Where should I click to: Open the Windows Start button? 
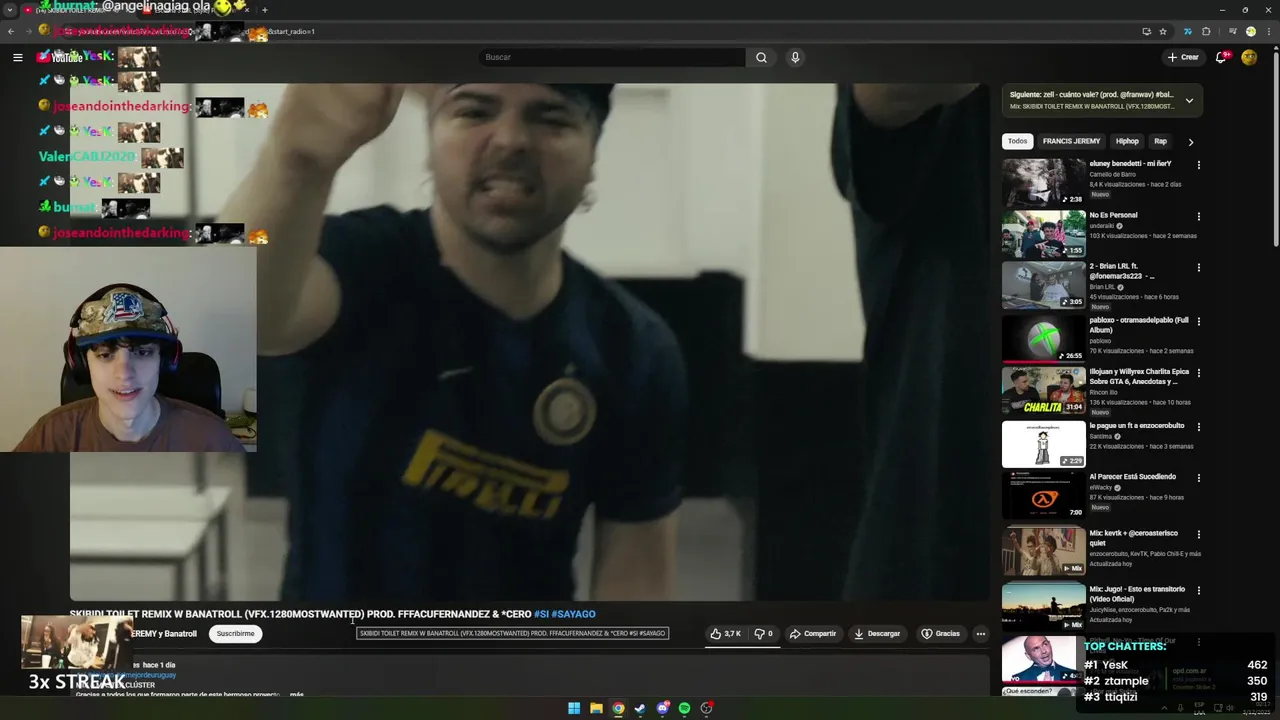coord(574,708)
